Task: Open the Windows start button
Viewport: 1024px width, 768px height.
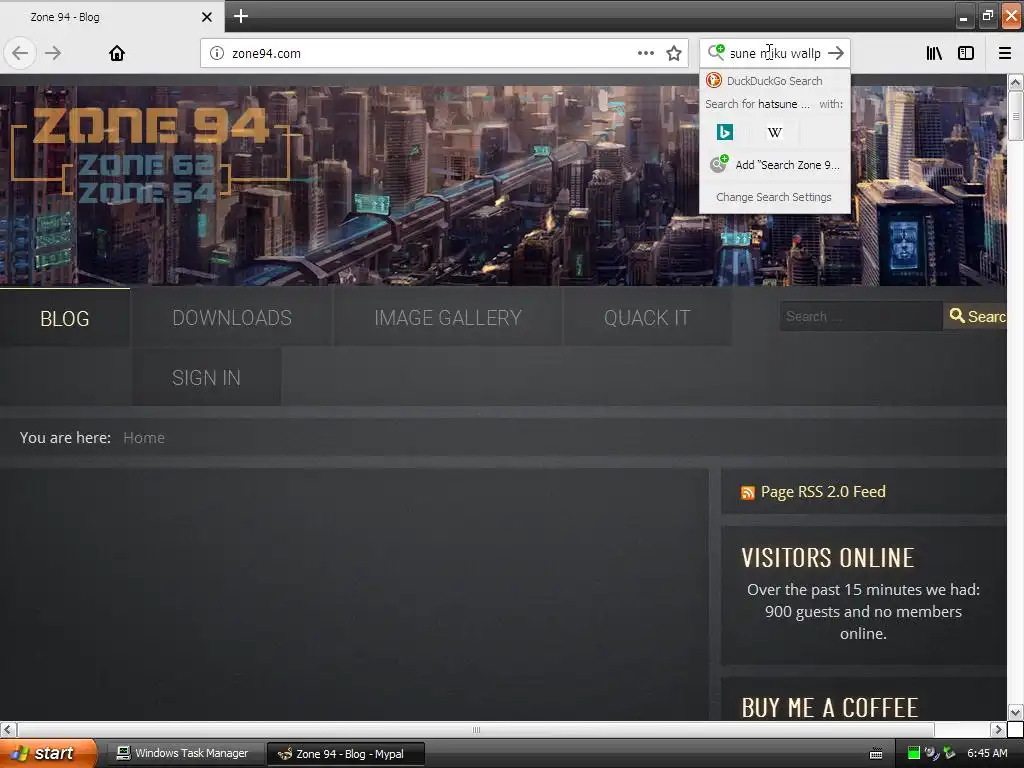Action: 47,753
